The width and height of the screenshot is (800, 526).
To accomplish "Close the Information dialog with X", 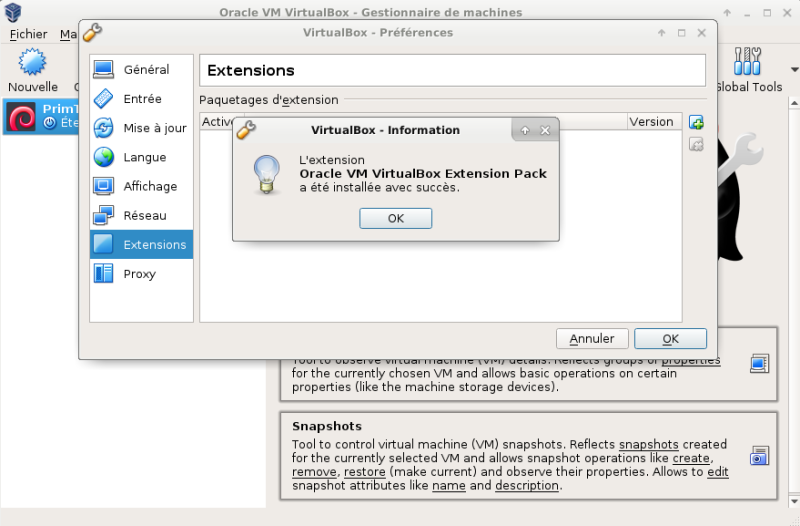I will (x=545, y=131).
